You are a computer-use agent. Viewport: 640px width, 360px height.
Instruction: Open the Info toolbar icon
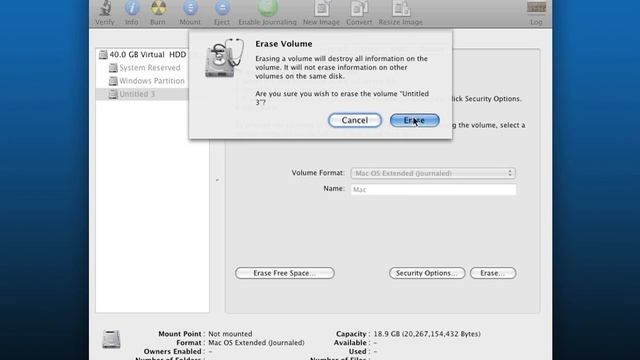point(131,13)
